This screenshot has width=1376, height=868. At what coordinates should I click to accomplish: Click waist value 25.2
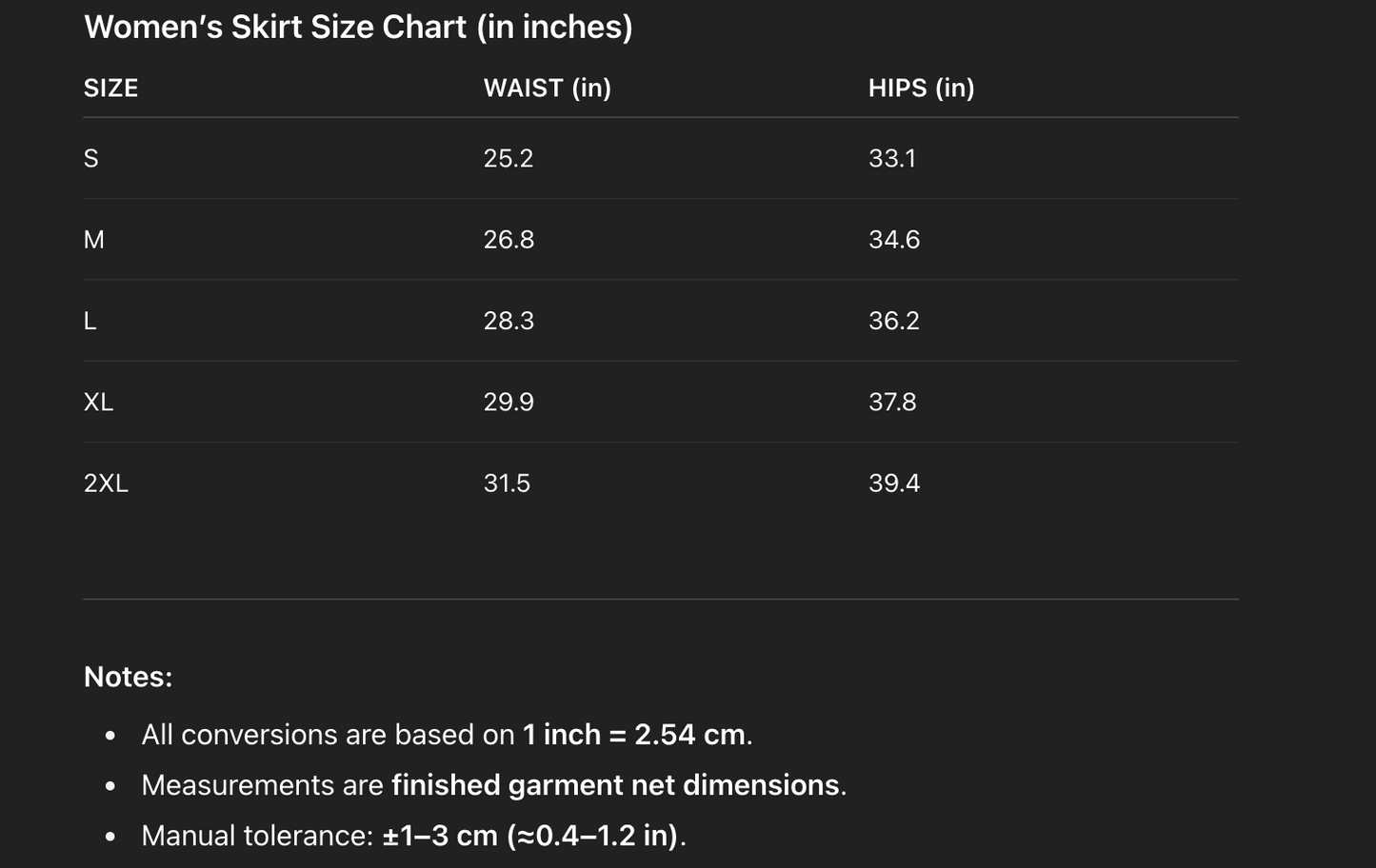click(508, 159)
